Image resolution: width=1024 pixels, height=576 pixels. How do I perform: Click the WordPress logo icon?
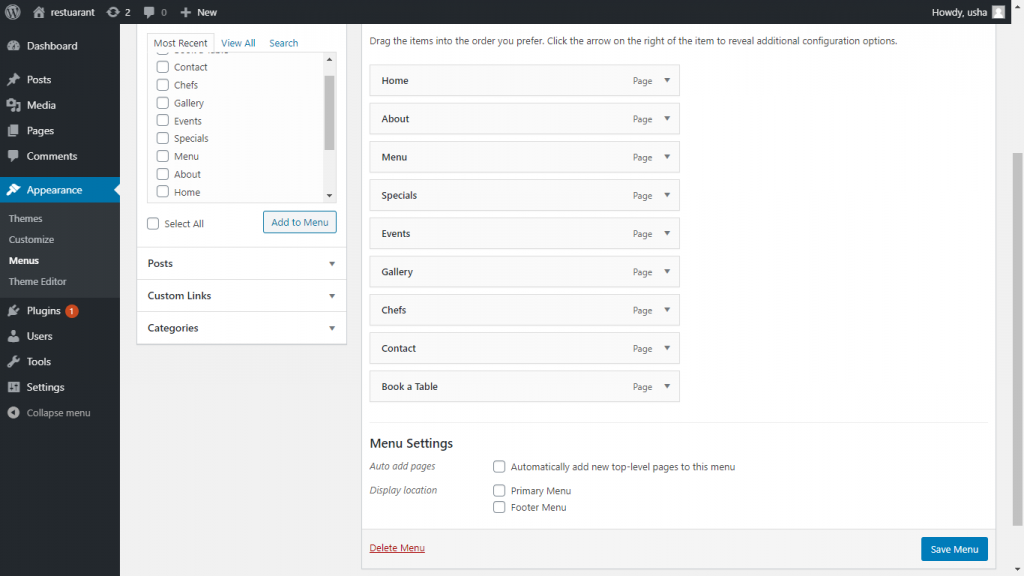point(13,12)
